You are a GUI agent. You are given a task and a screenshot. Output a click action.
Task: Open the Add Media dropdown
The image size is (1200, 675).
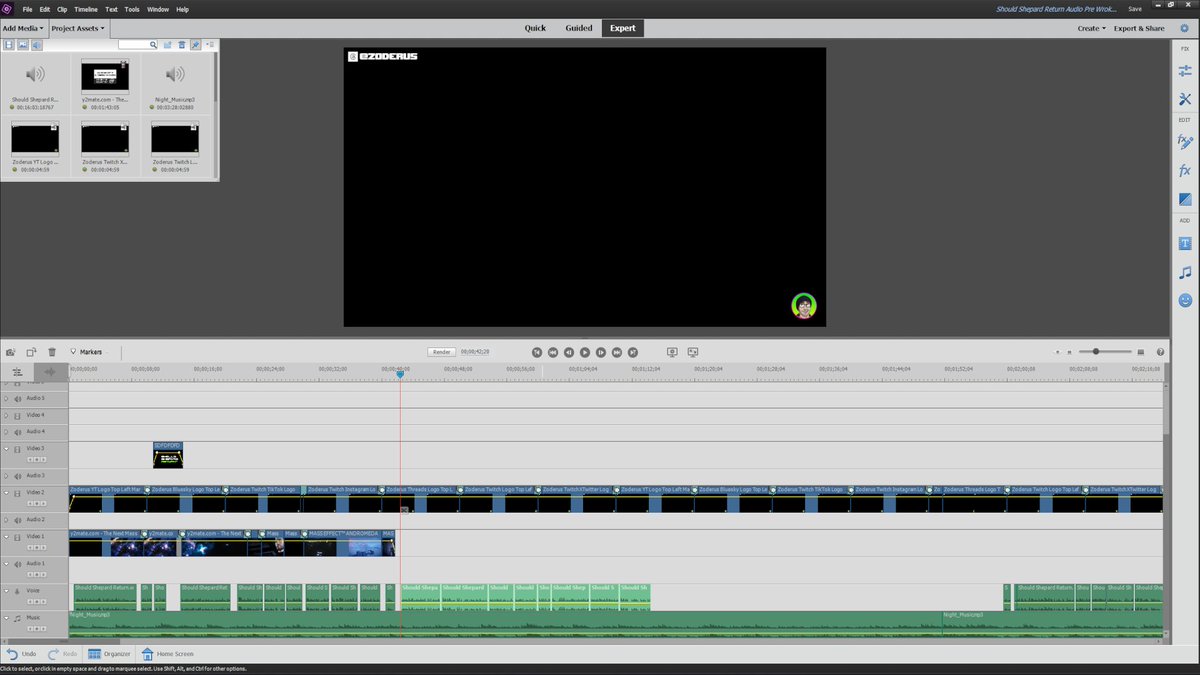click(x=20, y=28)
